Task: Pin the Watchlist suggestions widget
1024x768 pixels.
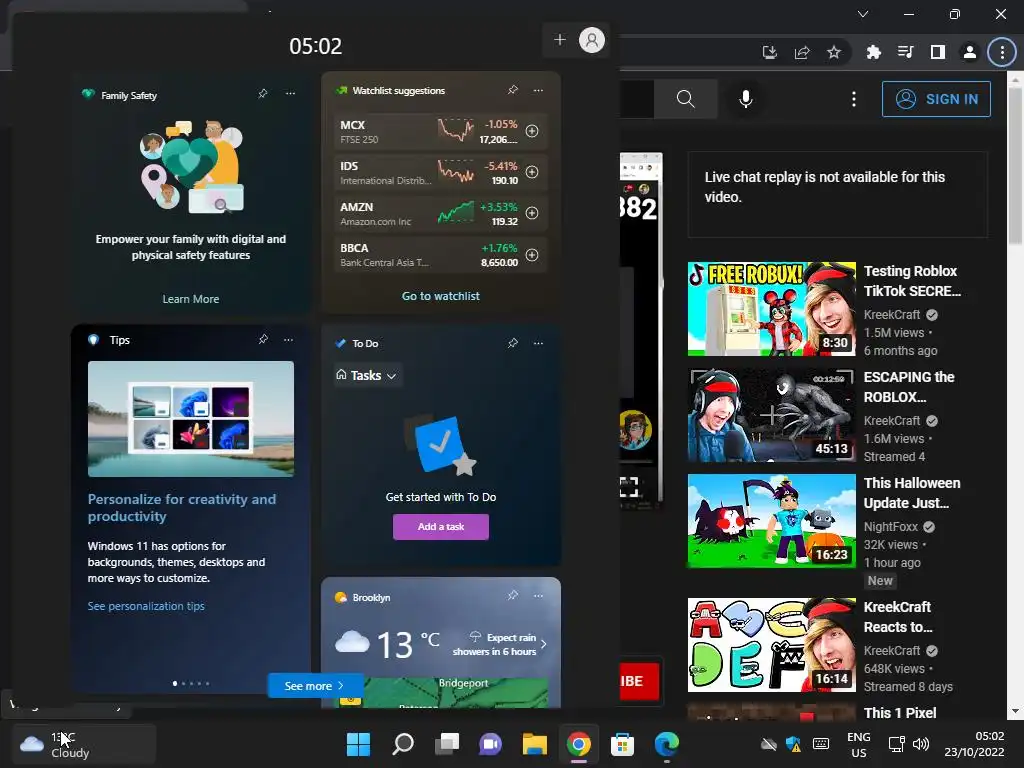Action: (513, 90)
